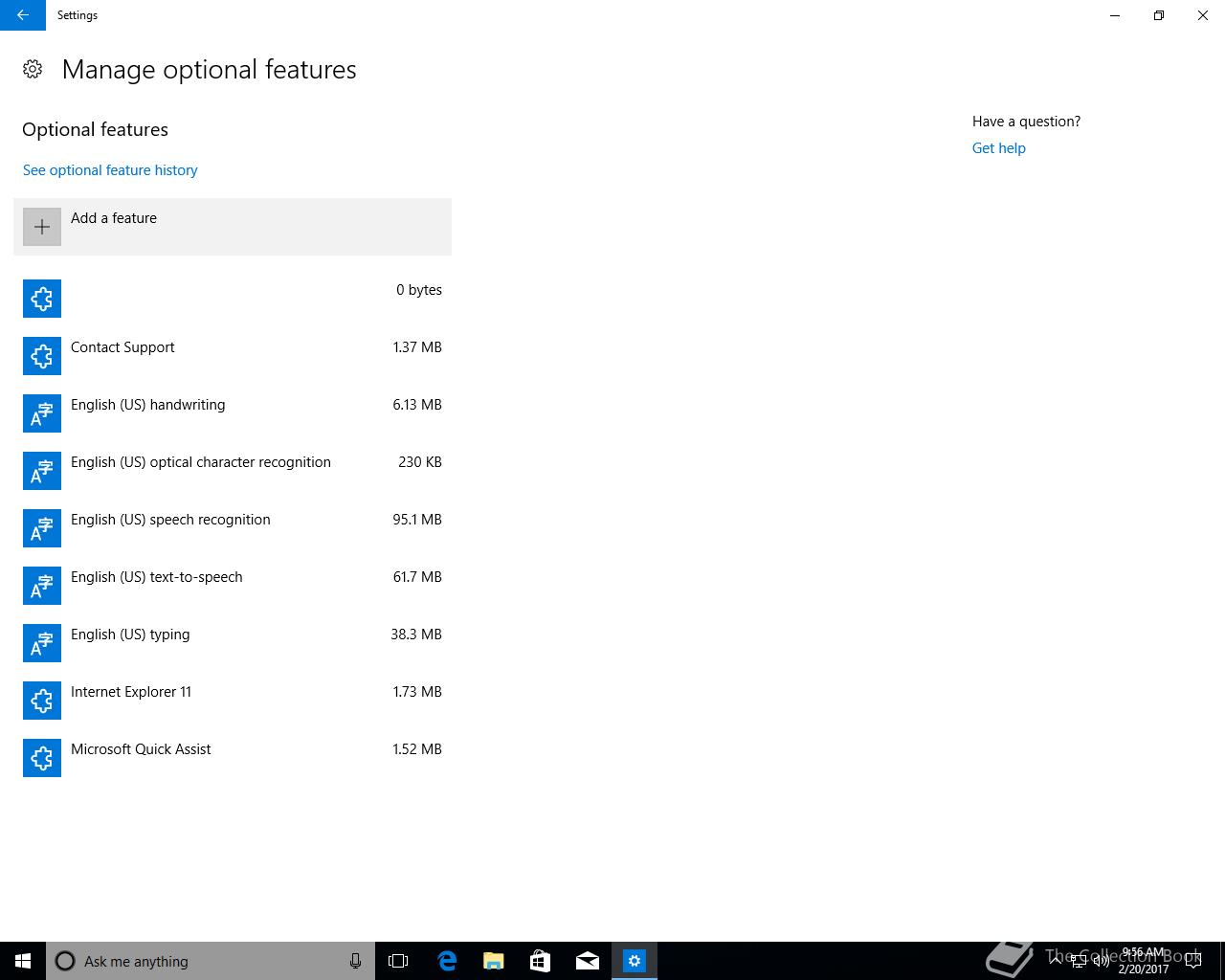The height and width of the screenshot is (980, 1225).
Task: Click the English (US) speech recognition icon
Action: point(42,528)
